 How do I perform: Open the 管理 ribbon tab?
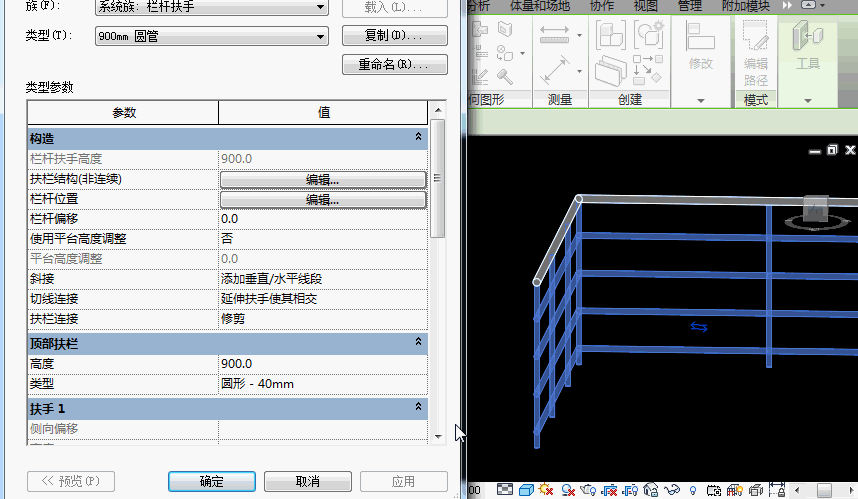click(689, 6)
